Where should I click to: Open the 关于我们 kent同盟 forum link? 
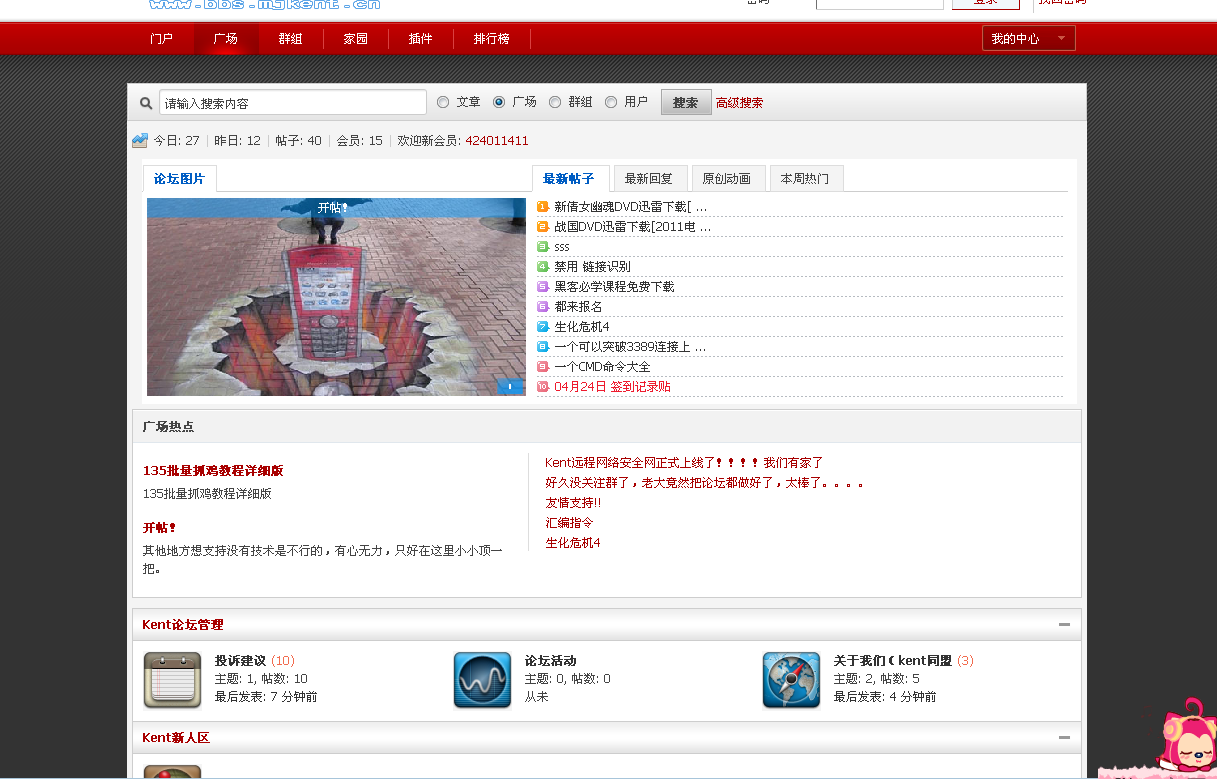(x=893, y=661)
